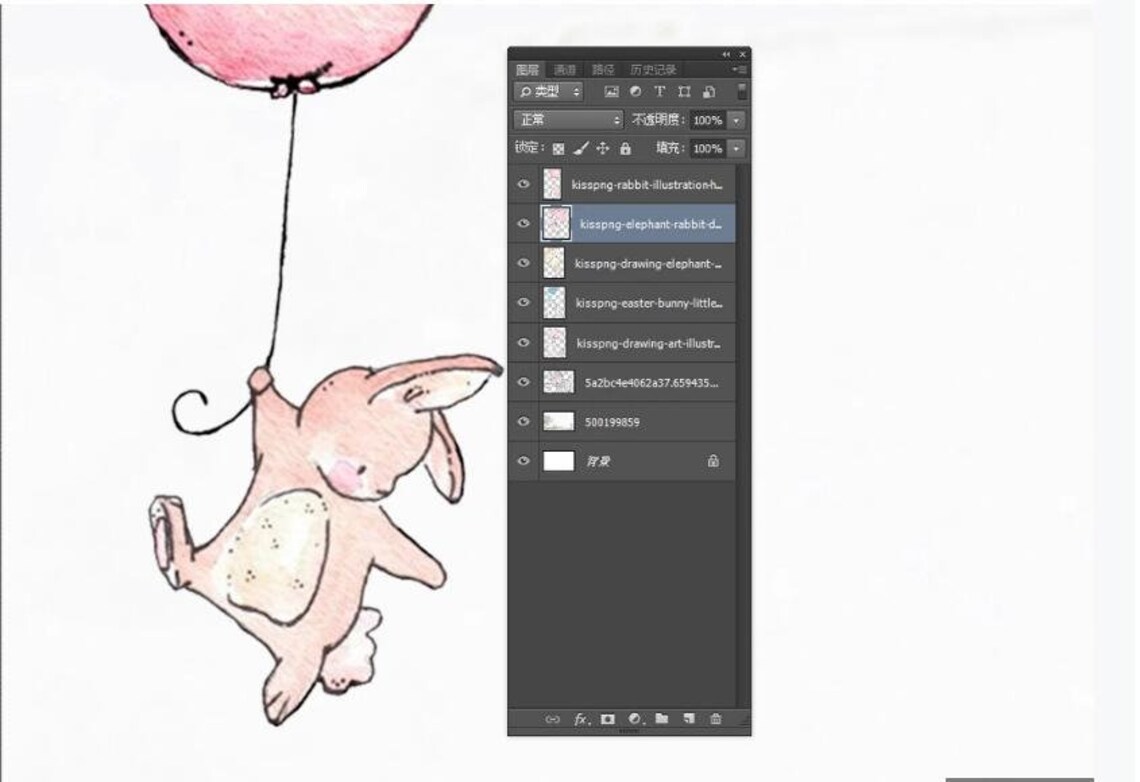Screen dimensions: 1140x782
Task: Filter layers by smart object icon
Action: 709,92
